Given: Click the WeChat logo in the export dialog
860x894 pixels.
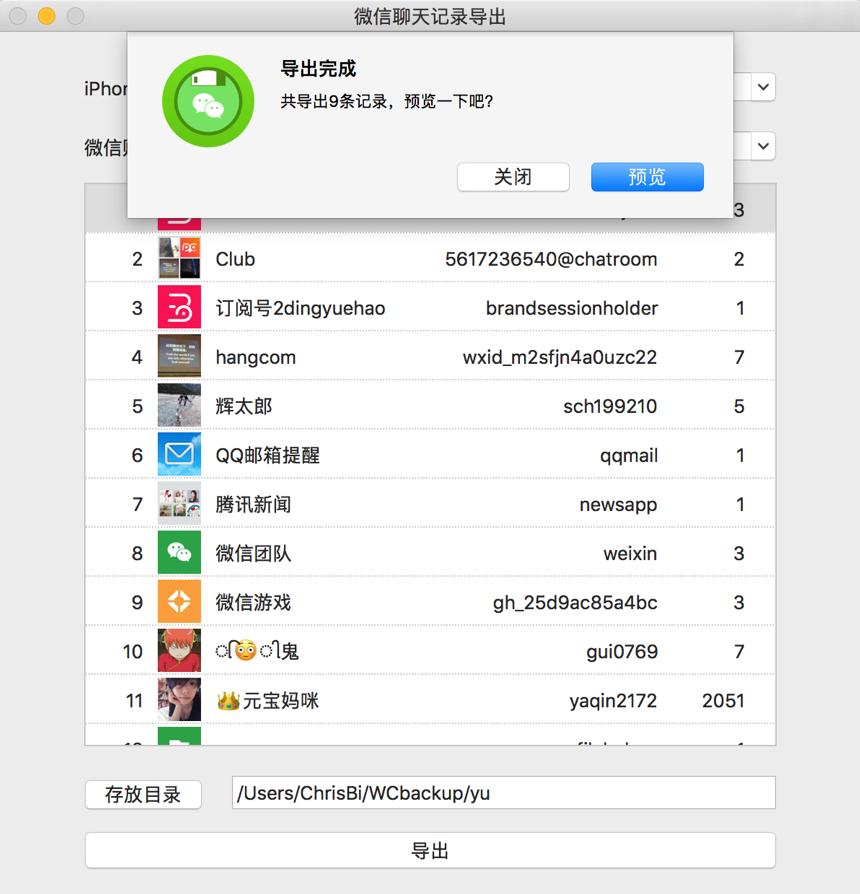Looking at the screenshot, I should [x=208, y=101].
